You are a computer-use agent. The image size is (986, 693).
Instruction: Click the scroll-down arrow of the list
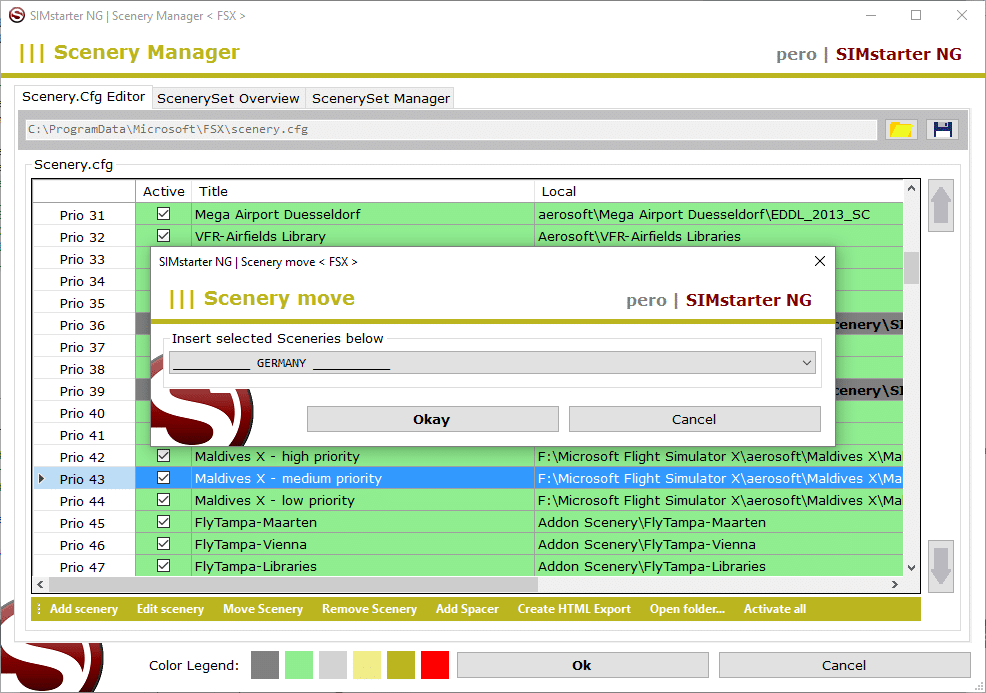(911, 568)
